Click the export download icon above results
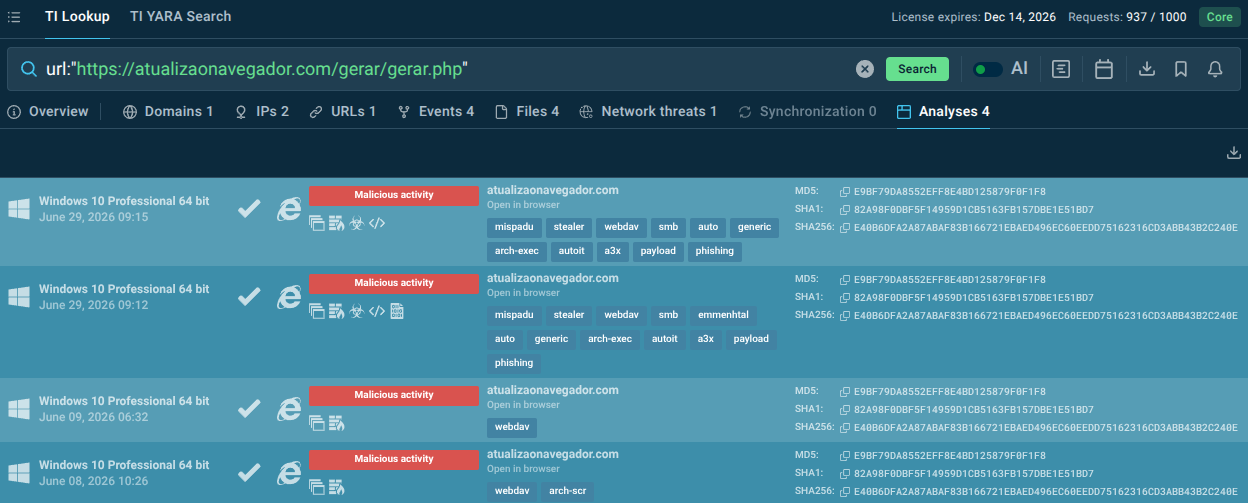 click(1233, 153)
